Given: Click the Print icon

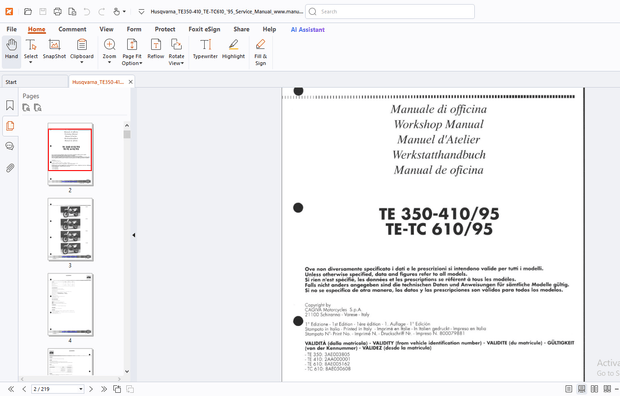Looking at the screenshot, I should (x=57, y=11).
